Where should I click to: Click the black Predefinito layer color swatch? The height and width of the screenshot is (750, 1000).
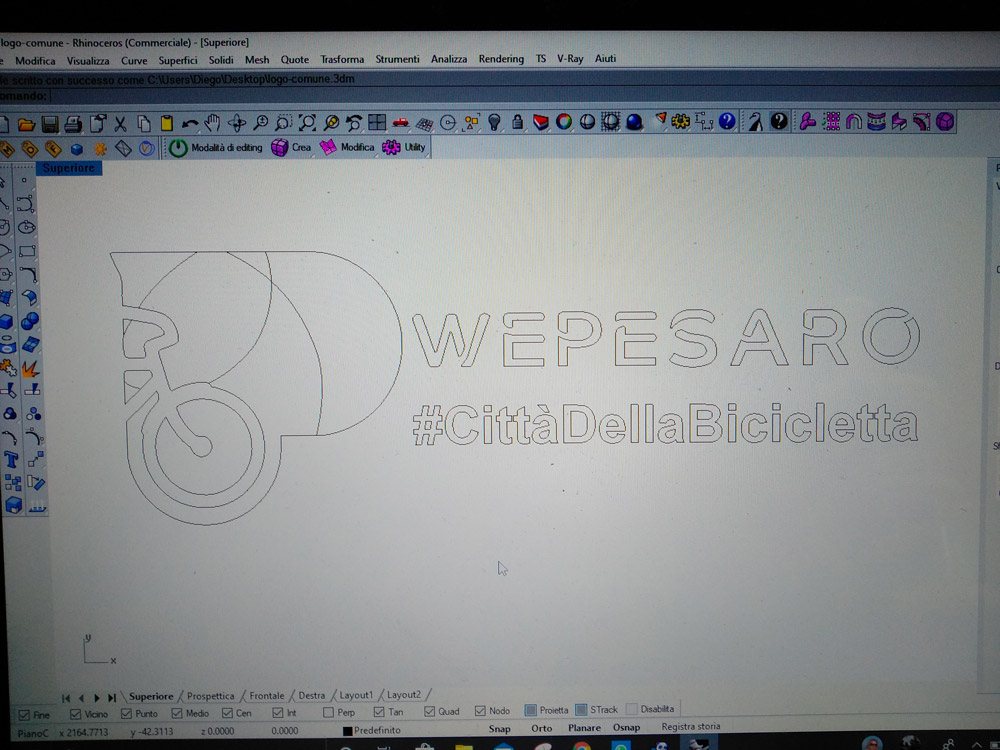tap(348, 731)
